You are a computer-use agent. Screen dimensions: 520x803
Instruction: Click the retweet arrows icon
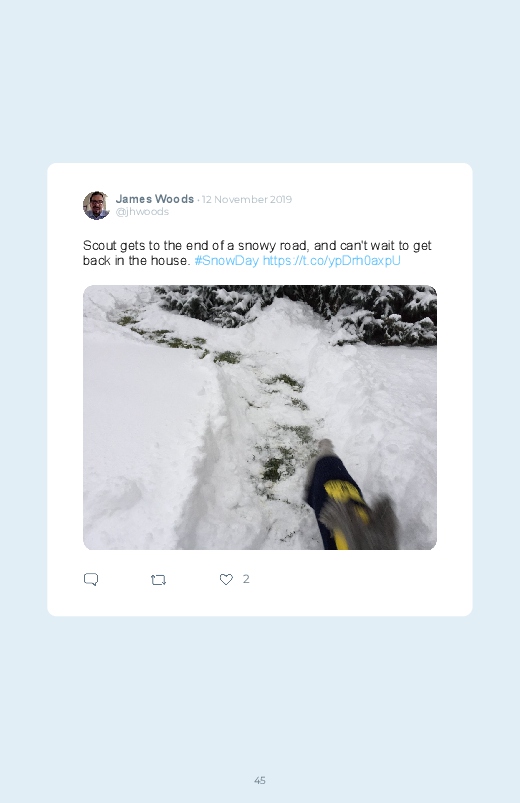coord(158,580)
